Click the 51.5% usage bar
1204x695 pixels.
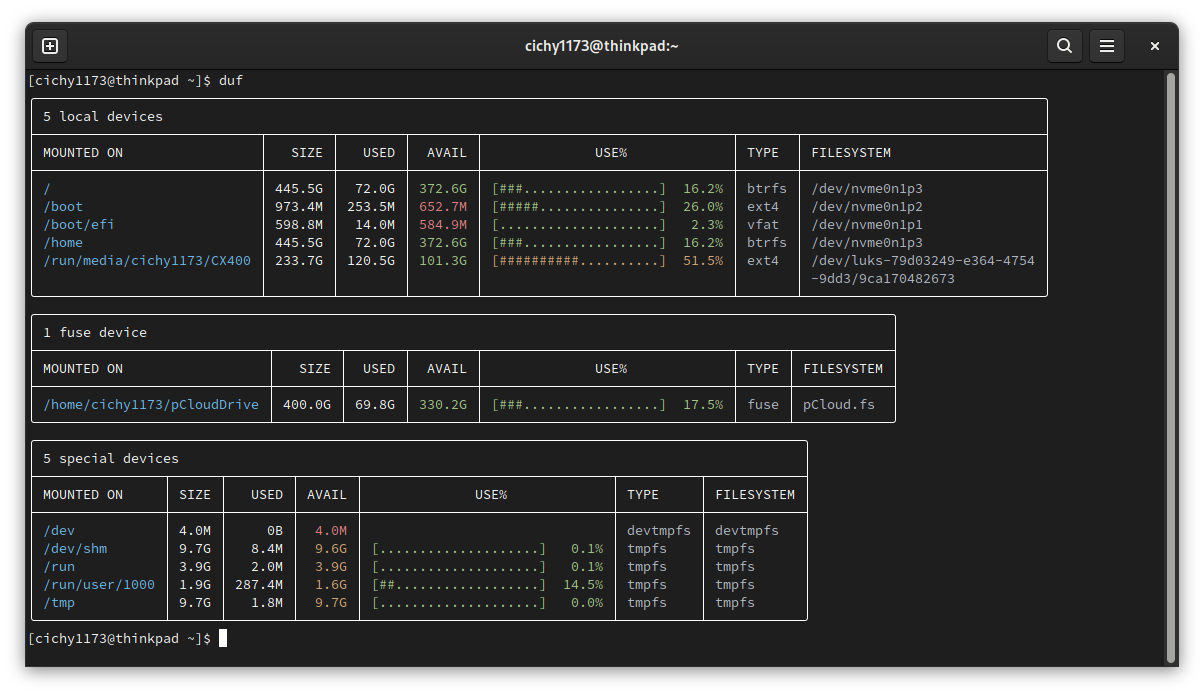point(579,260)
